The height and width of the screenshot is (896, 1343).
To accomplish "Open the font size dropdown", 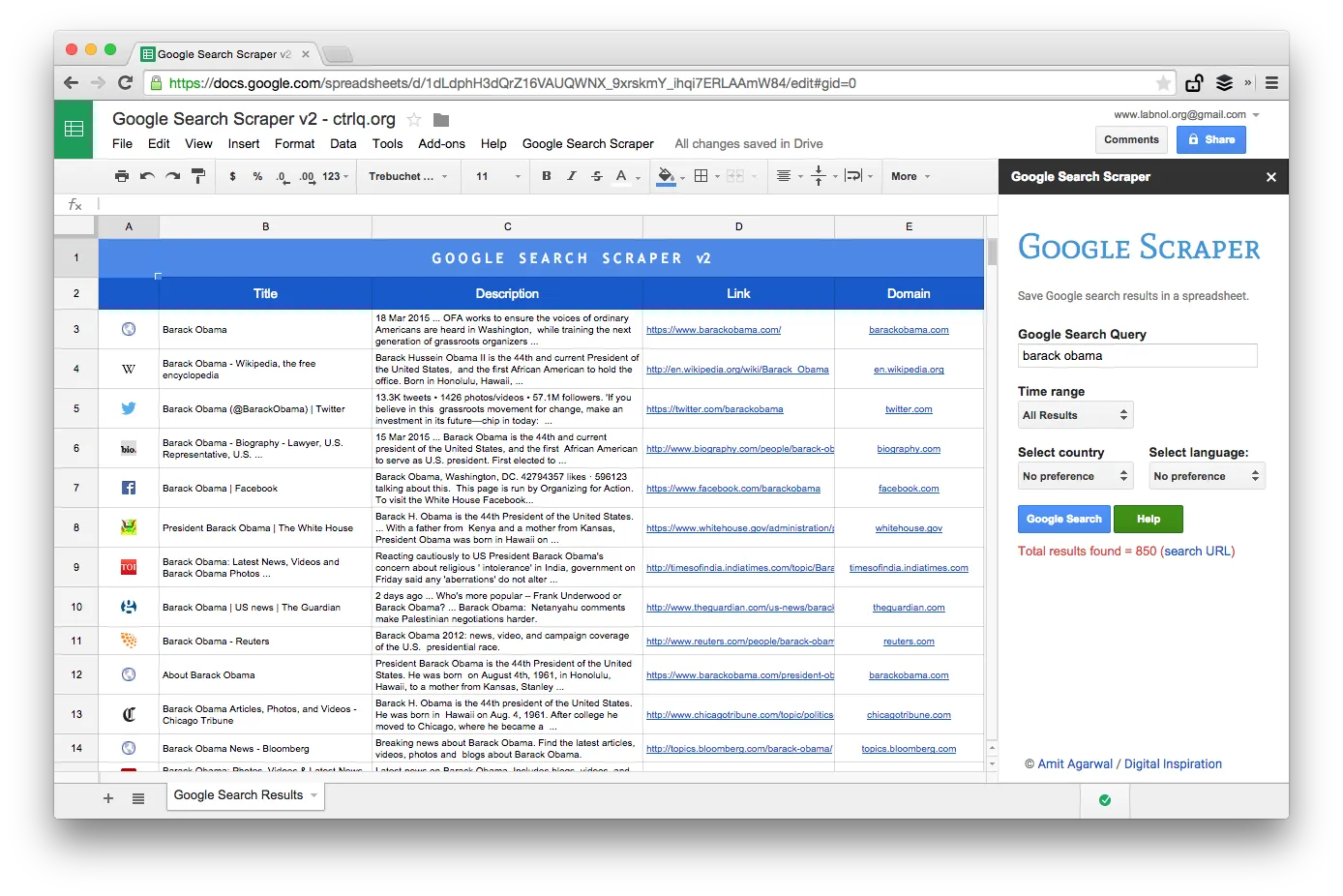I will tap(494, 176).
